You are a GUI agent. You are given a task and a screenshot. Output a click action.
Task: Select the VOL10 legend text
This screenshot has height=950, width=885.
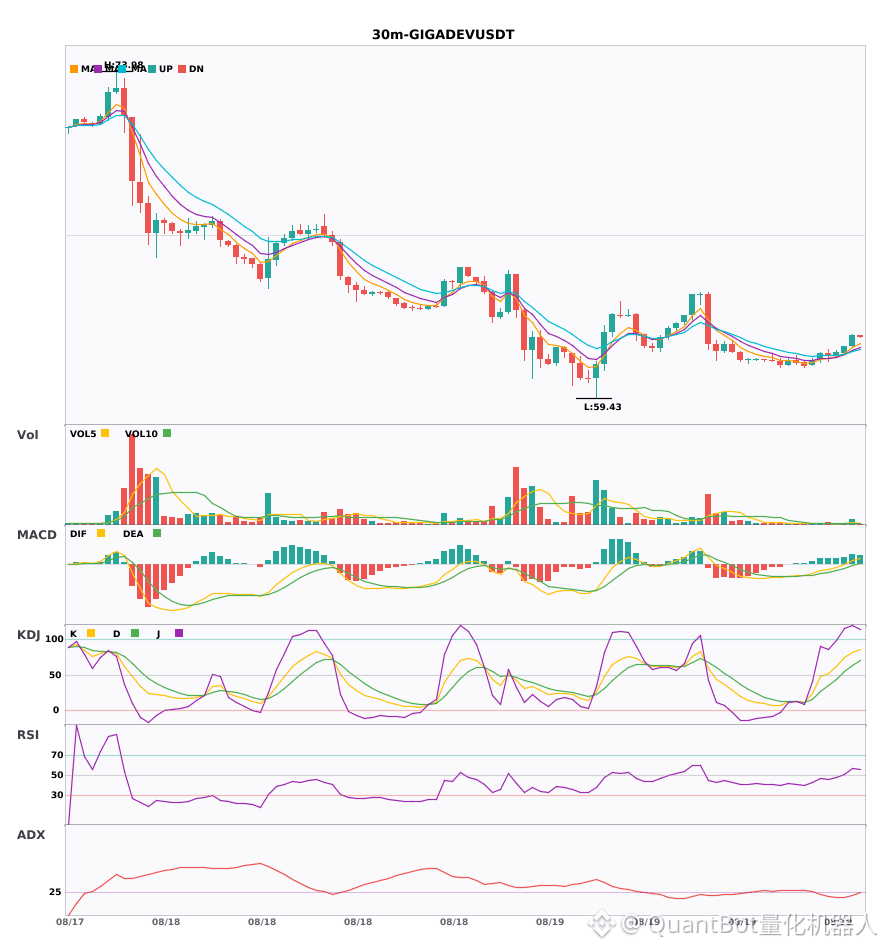pos(141,434)
